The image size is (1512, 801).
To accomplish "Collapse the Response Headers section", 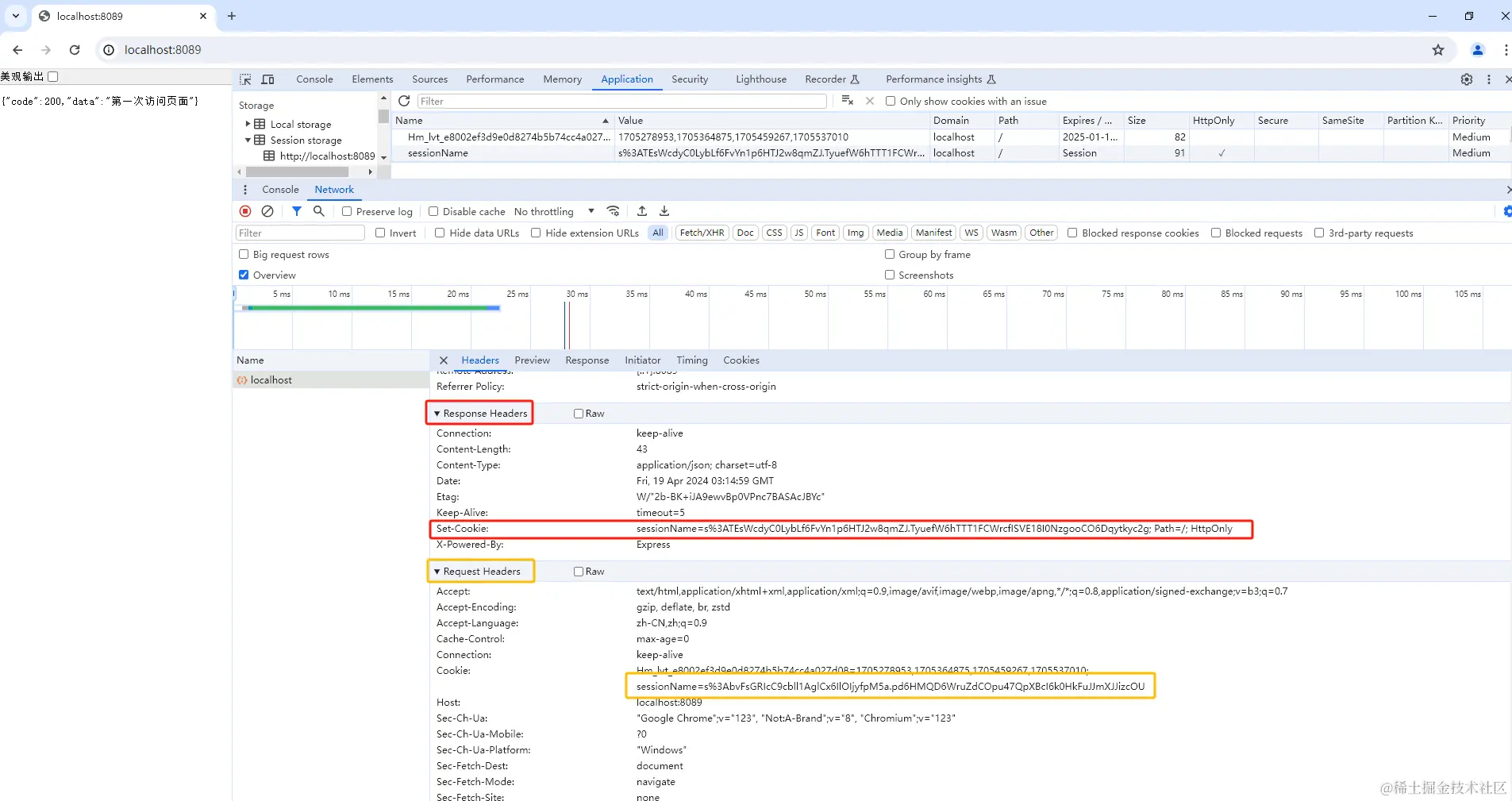I will point(437,414).
